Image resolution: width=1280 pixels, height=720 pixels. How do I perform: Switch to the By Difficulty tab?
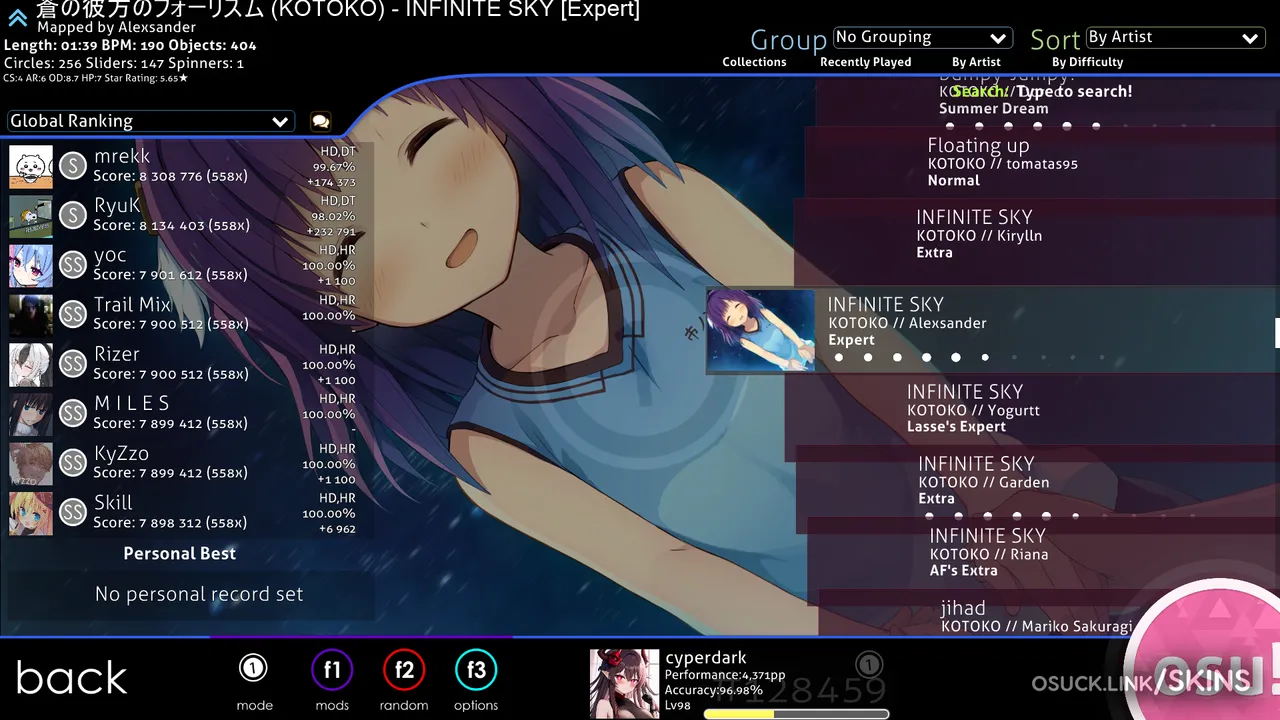(x=1087, y=62)
